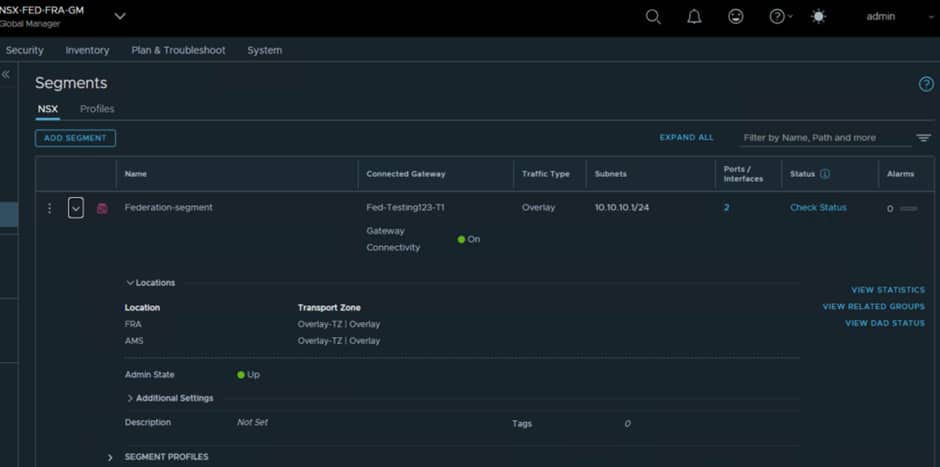
Task: Open the help question-mark menu
Action: pos(781,17)
